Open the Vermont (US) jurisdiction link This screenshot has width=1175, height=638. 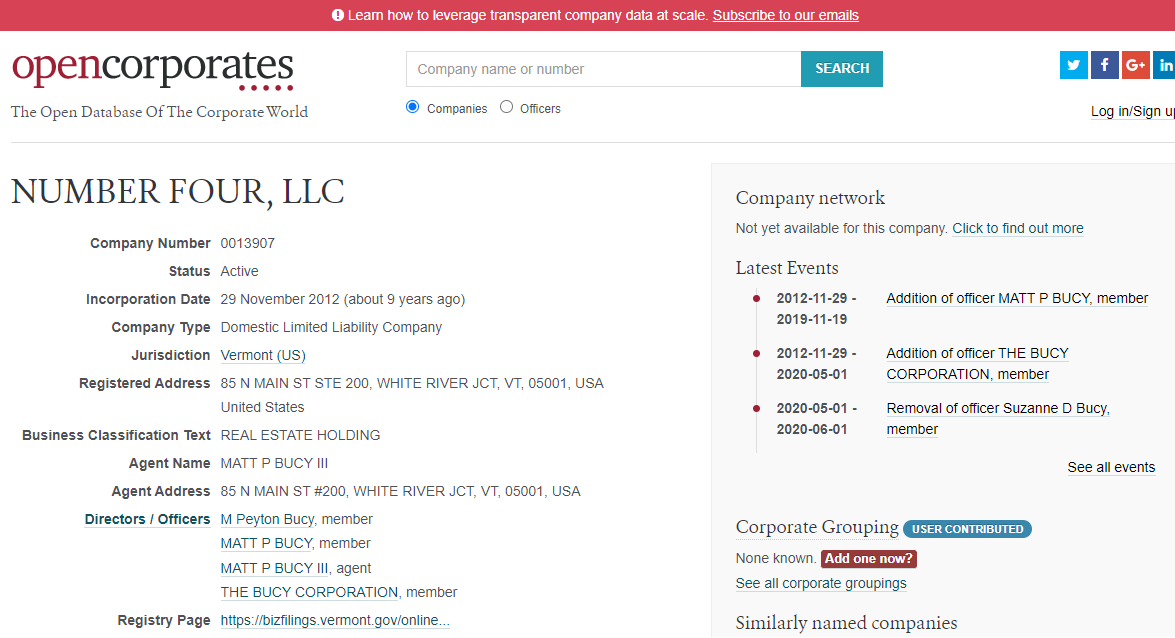click(263, 355)
